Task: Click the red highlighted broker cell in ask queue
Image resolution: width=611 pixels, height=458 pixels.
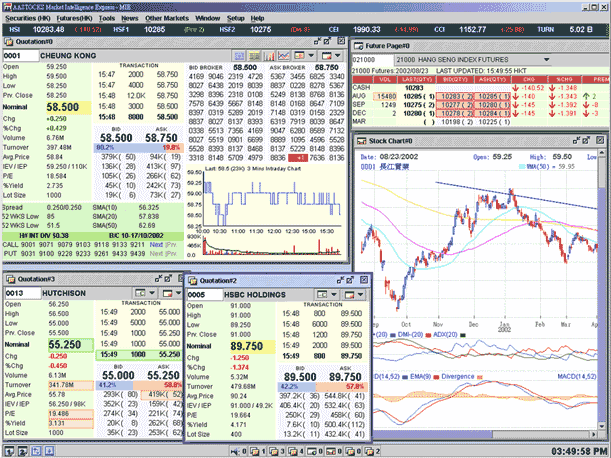Action: [298, 158]
